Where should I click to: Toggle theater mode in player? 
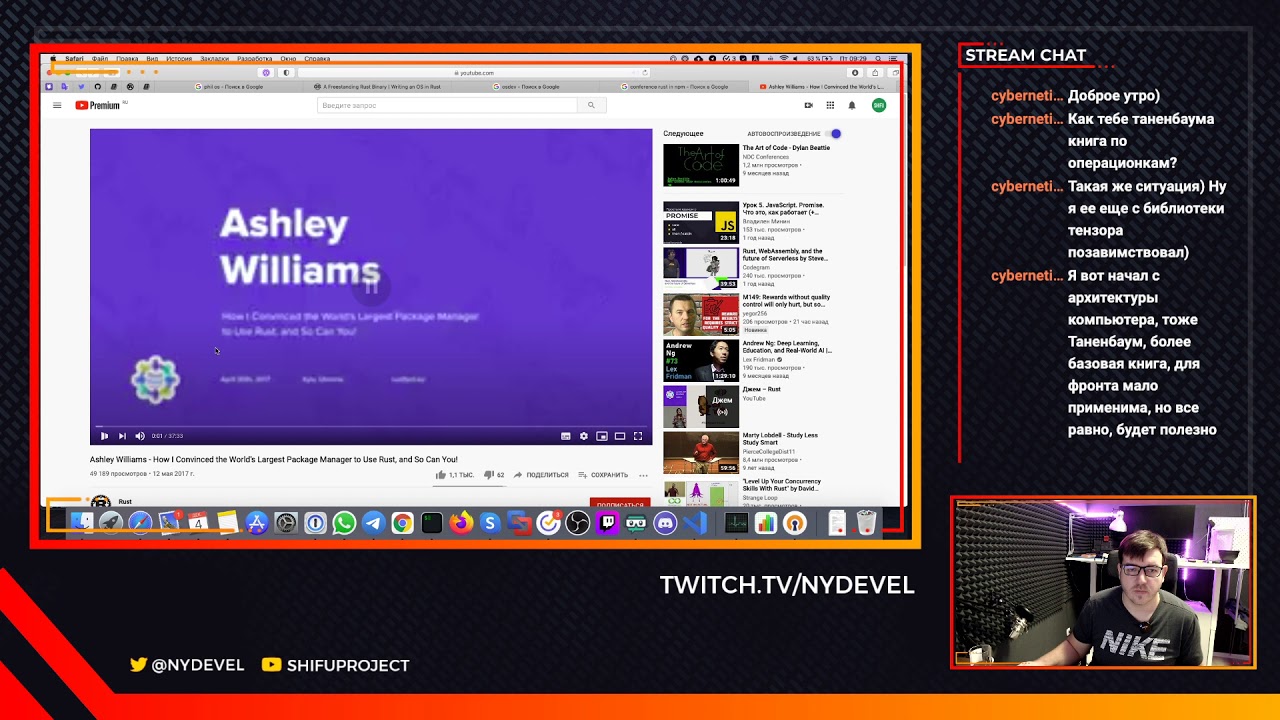[620, 436]
